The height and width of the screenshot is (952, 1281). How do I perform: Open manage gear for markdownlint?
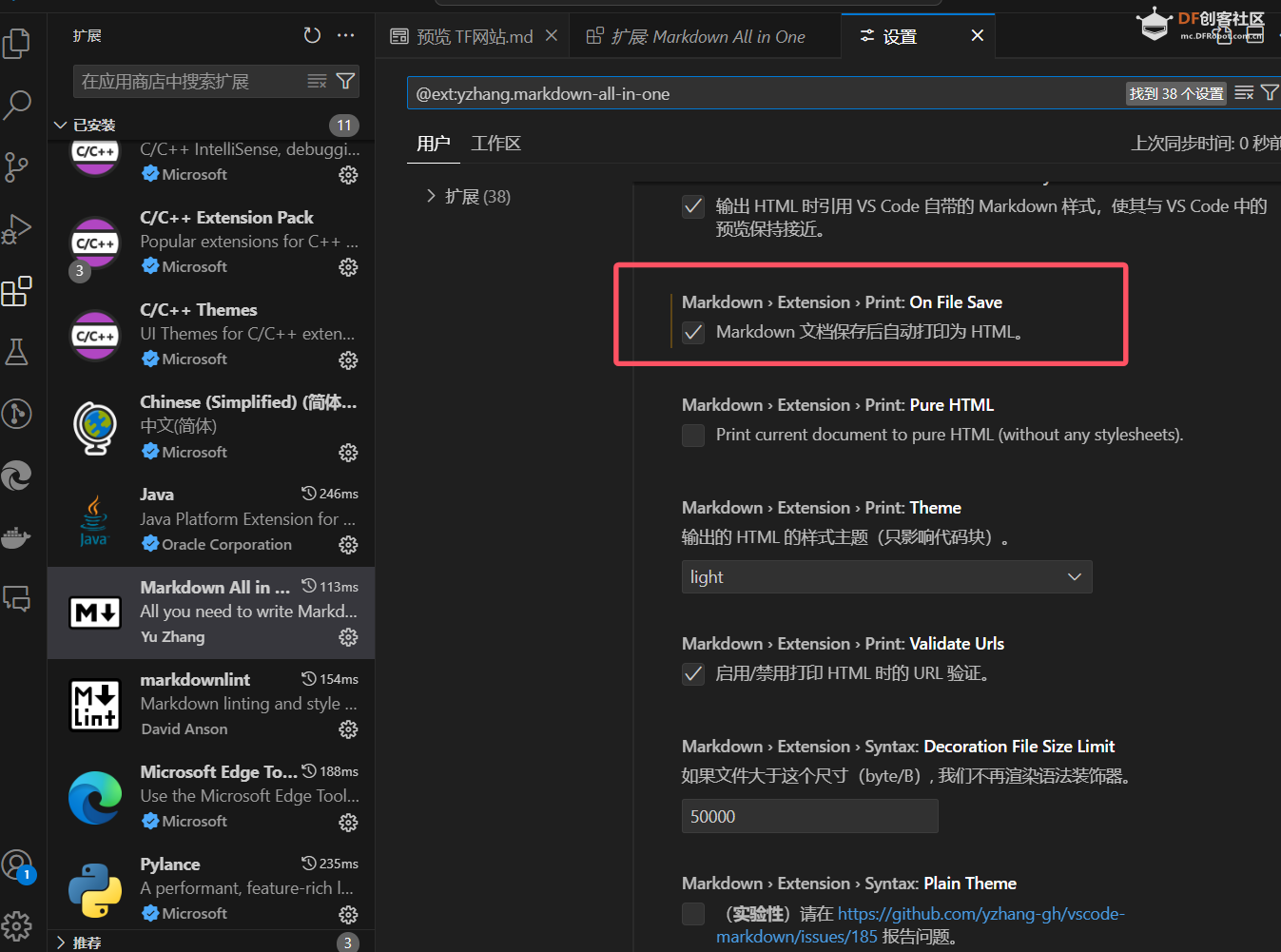[x=348, y=729]
